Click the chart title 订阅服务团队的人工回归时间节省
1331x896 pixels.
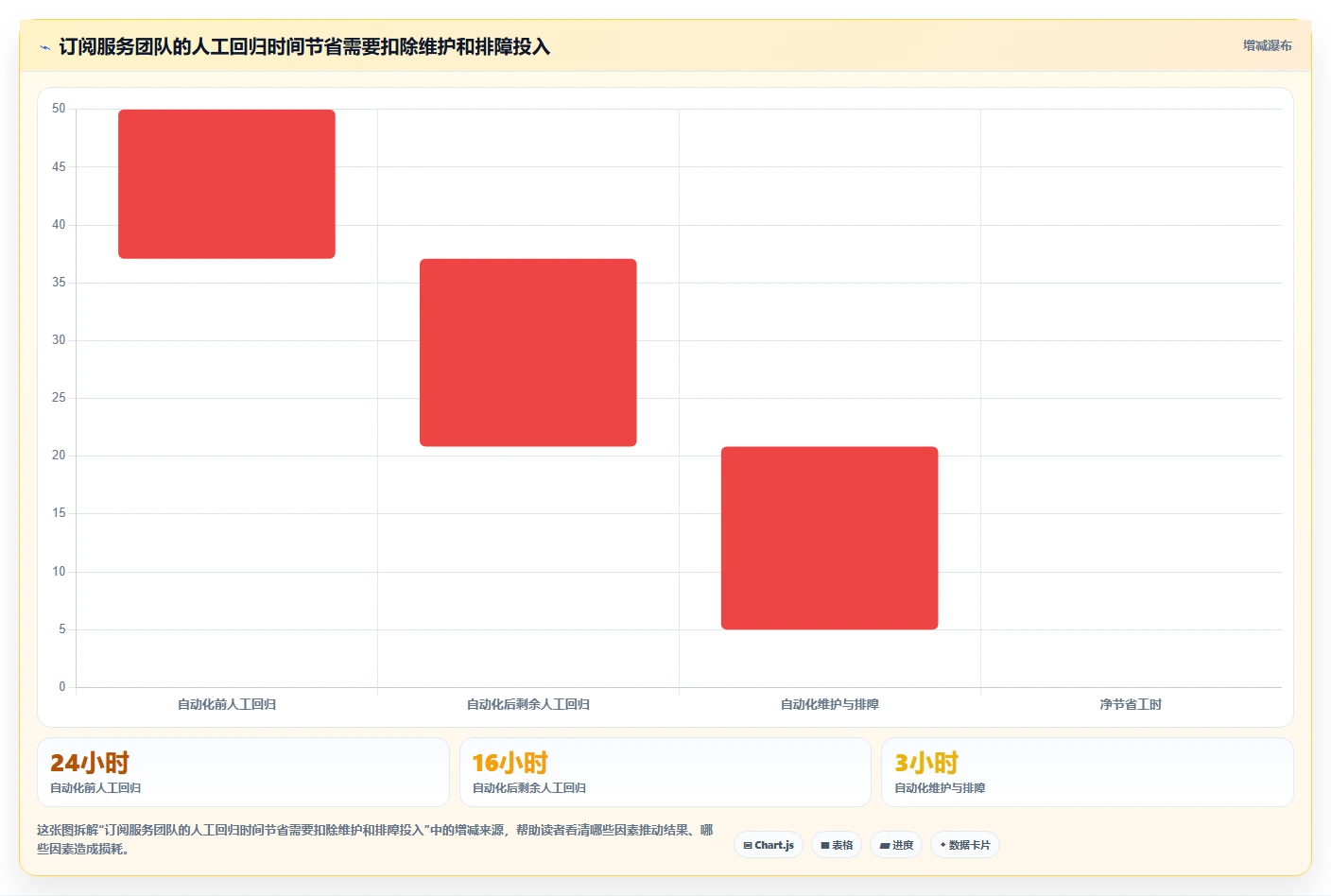point(304,46)
